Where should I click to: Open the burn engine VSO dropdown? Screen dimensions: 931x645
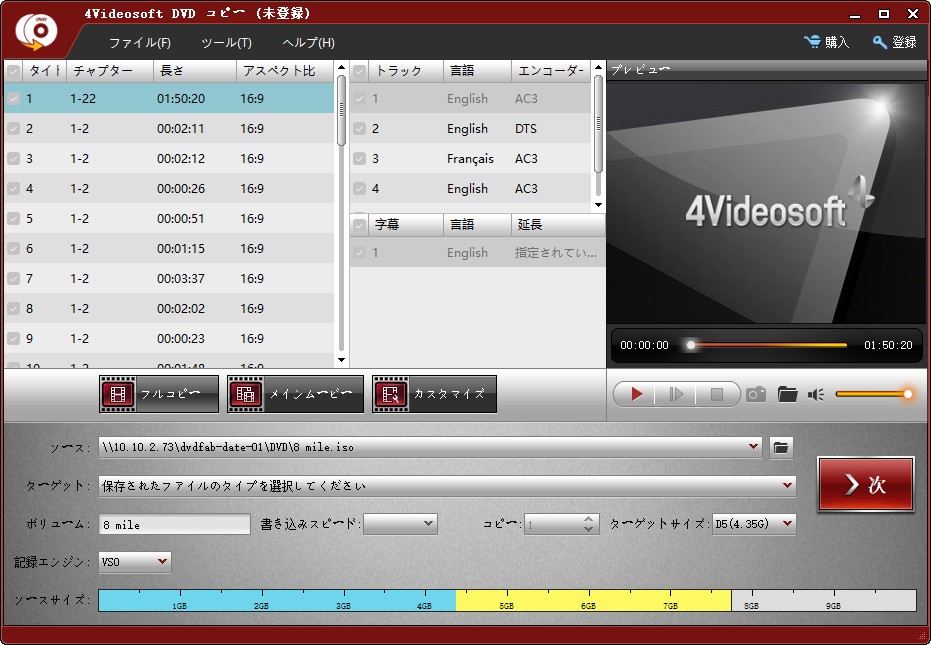coord(163,562)
